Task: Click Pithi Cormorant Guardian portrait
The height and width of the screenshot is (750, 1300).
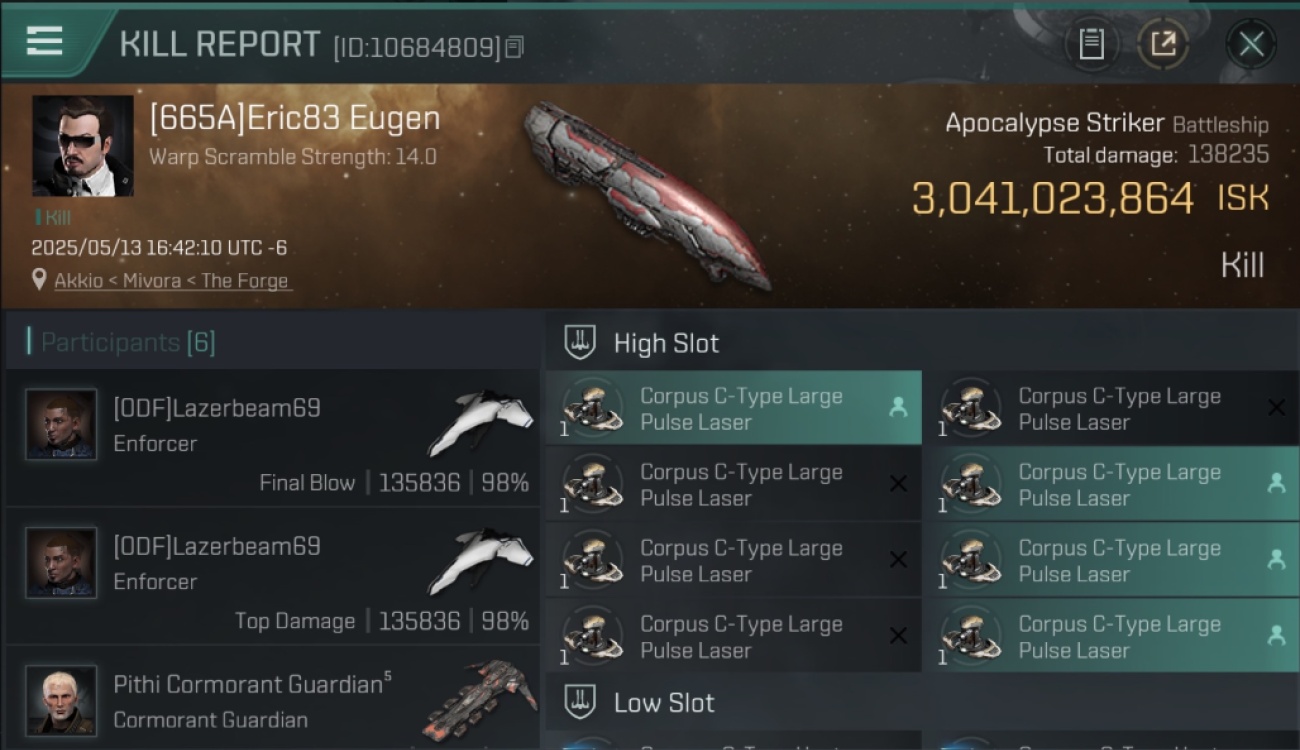Action: click(x=62, y=701)
